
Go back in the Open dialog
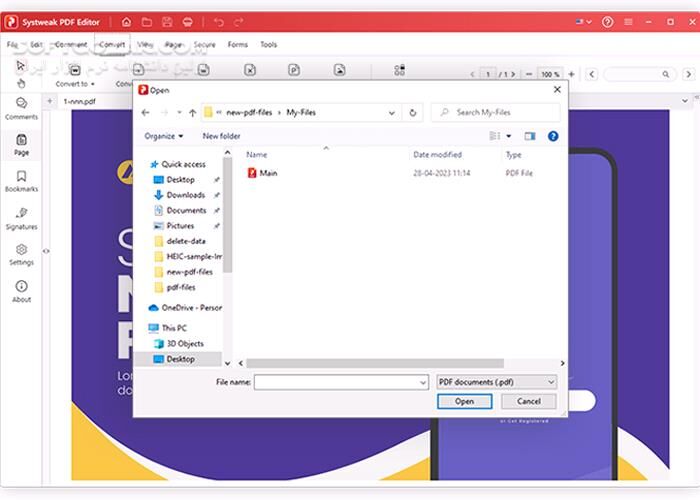point(146,113)
